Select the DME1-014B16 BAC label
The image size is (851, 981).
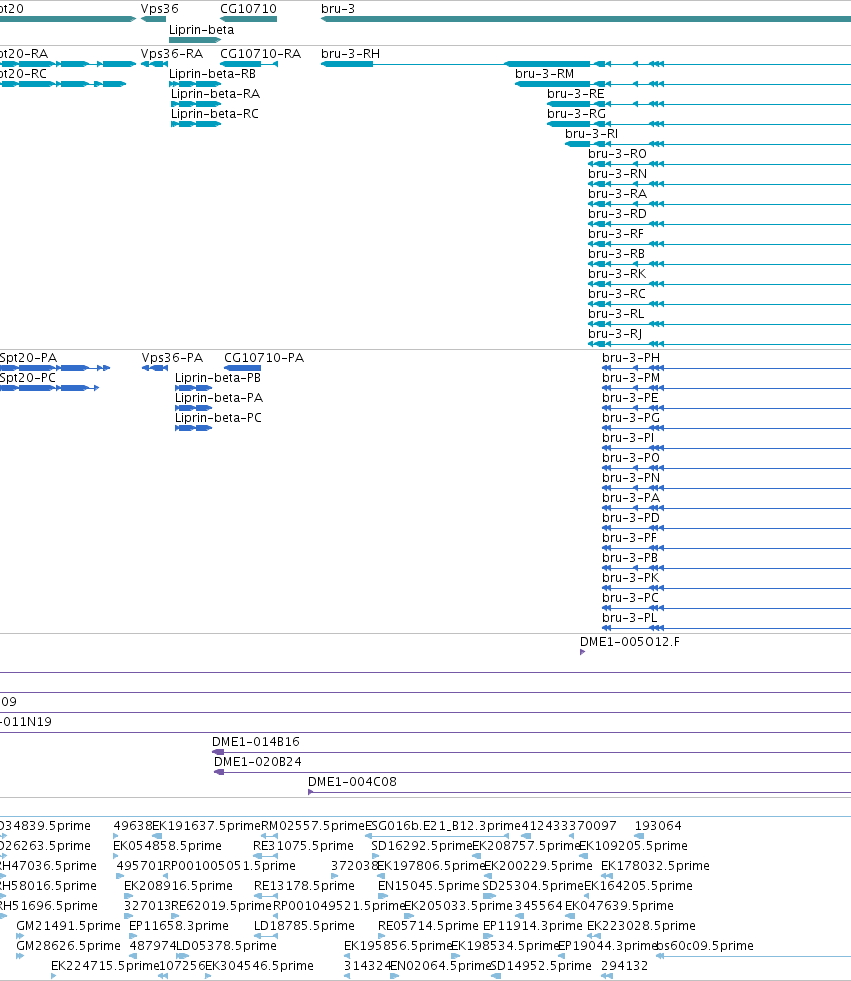tap(256, 742)
